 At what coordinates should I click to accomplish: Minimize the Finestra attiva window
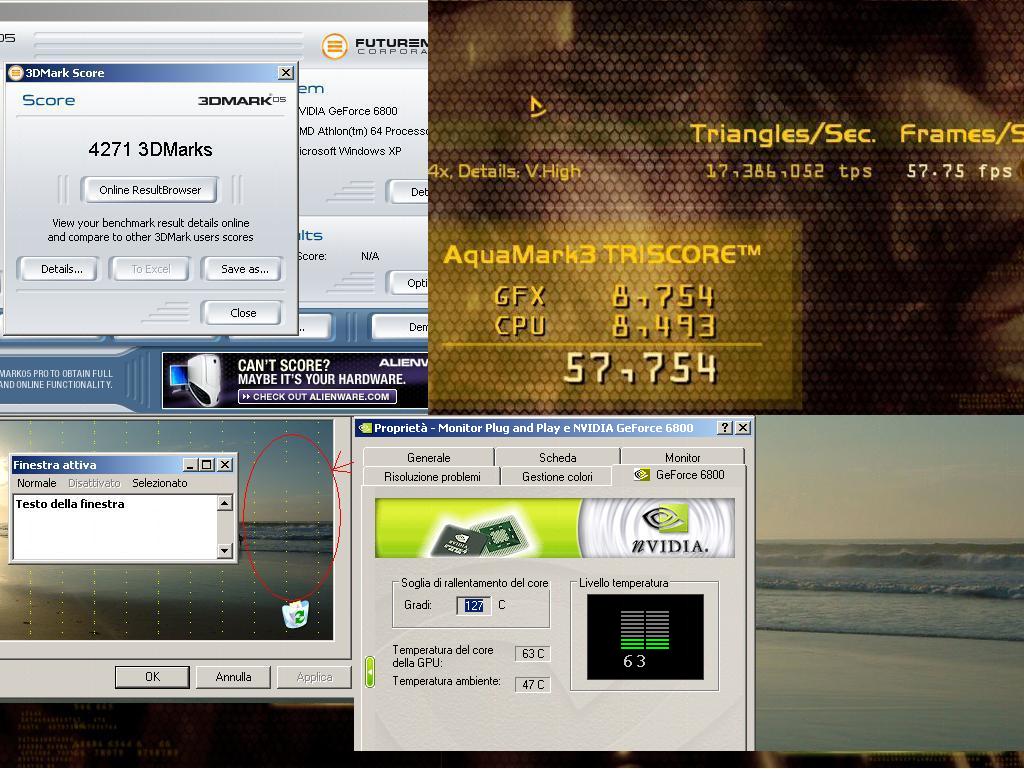tap(190, 465)
